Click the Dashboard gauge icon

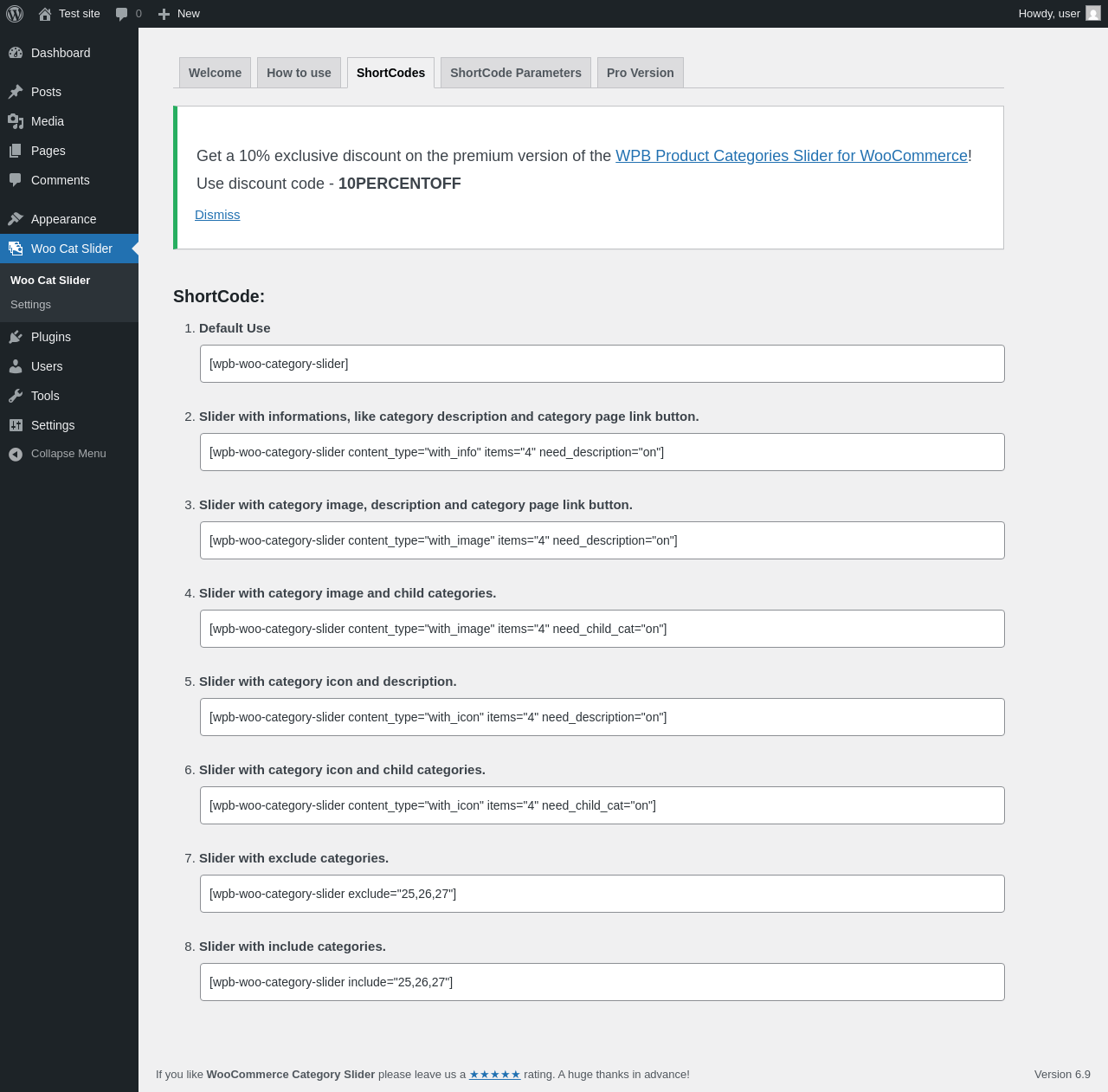pos(16,53)
